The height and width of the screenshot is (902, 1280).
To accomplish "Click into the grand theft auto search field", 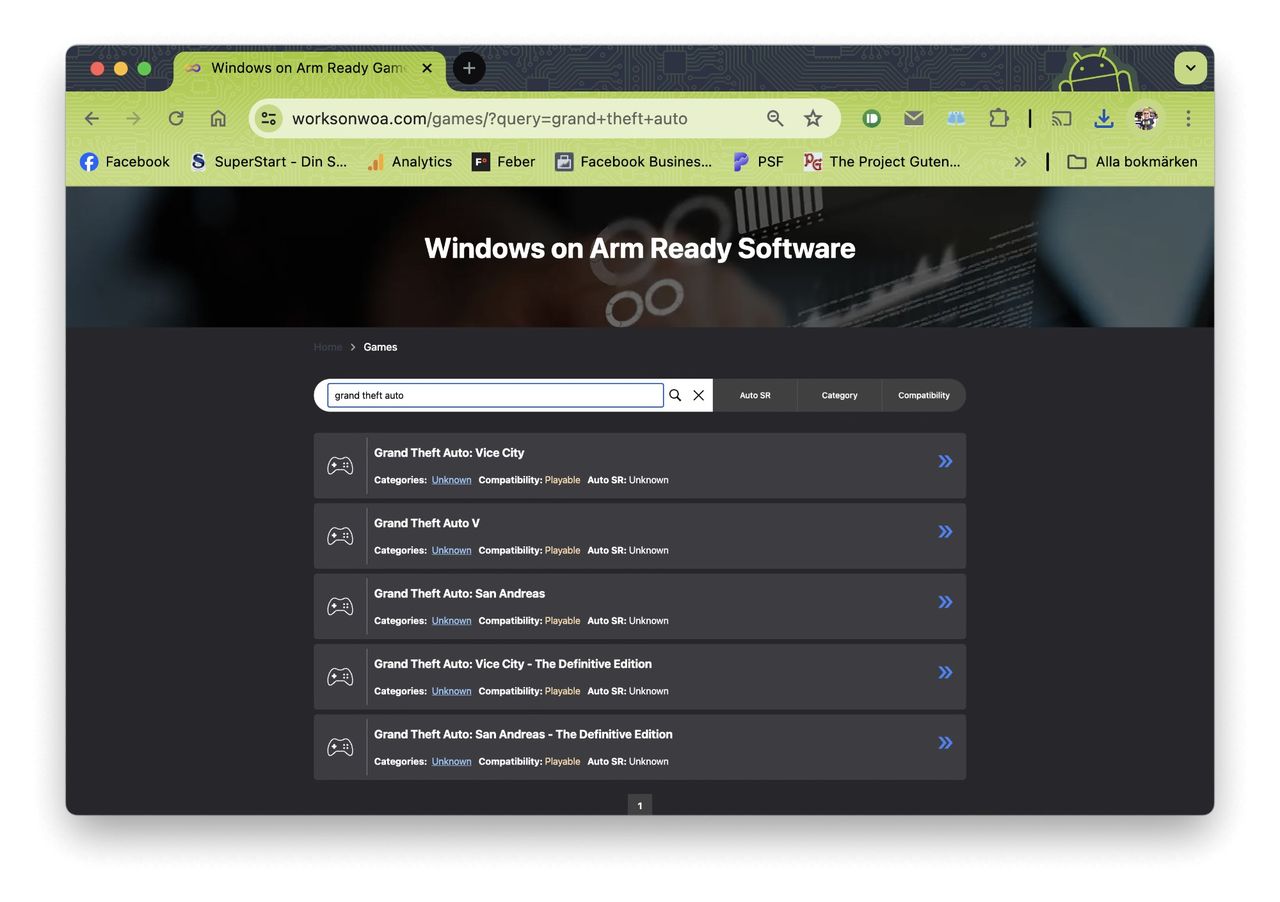I will pyautogui.click(x=495, y=395).
